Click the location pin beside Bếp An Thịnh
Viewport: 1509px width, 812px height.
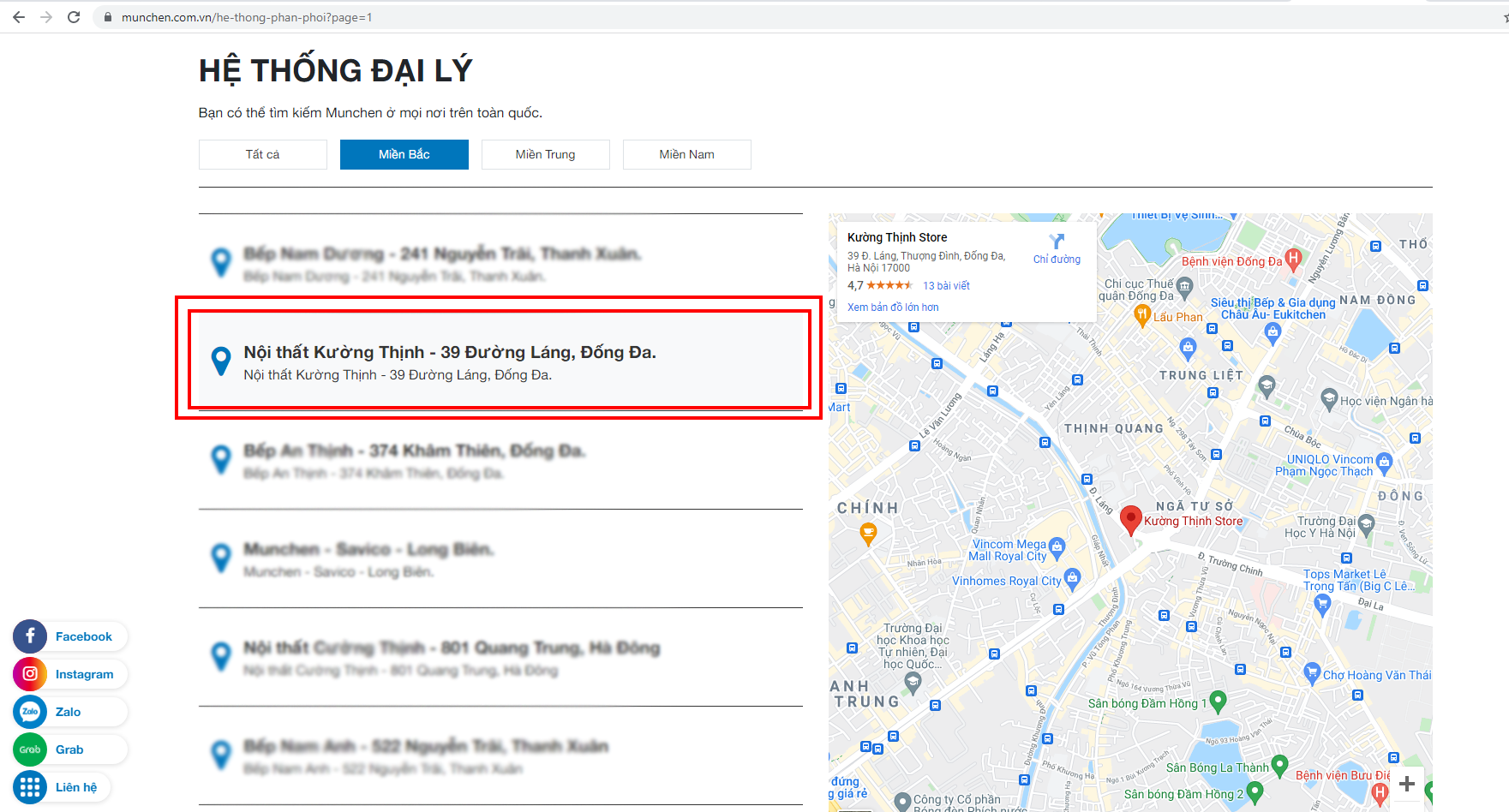point(221,459)
